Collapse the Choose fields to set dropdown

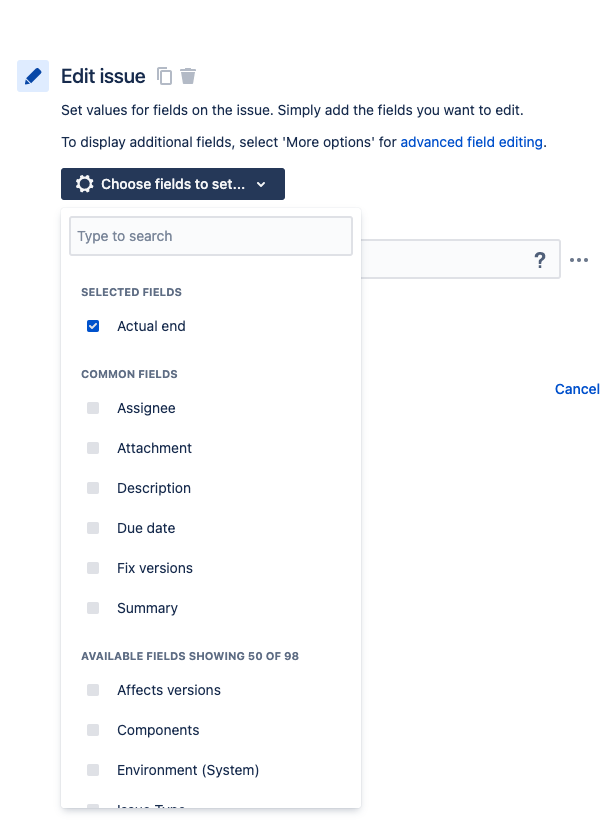(x=173, y=184)
